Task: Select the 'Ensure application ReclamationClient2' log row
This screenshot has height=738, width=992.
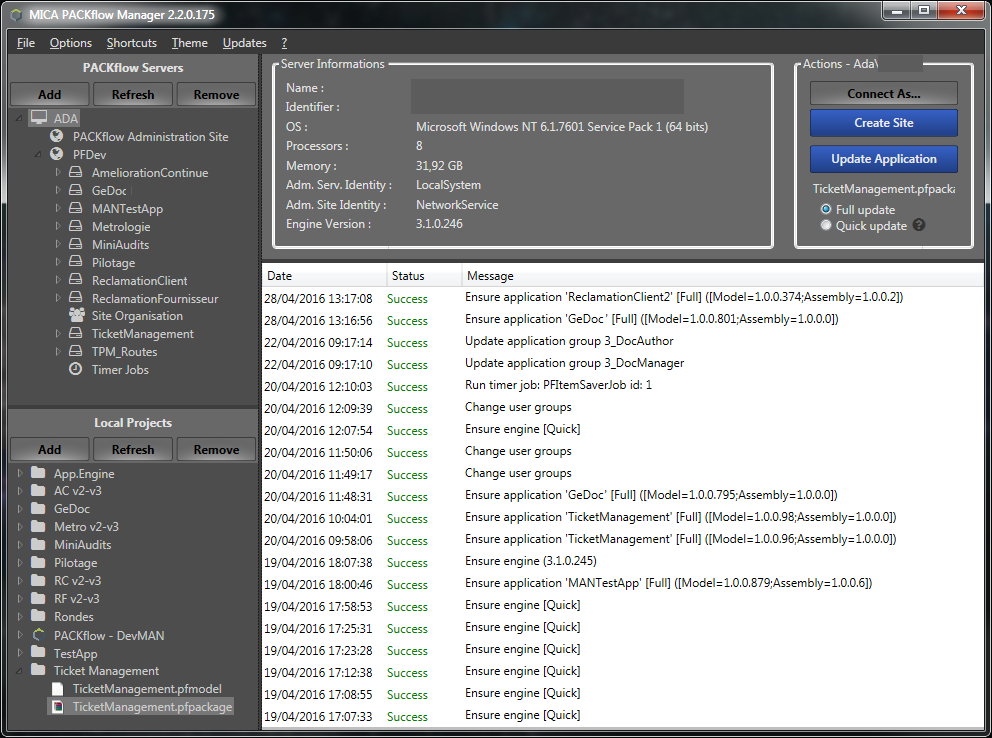Action: point(623,298)
